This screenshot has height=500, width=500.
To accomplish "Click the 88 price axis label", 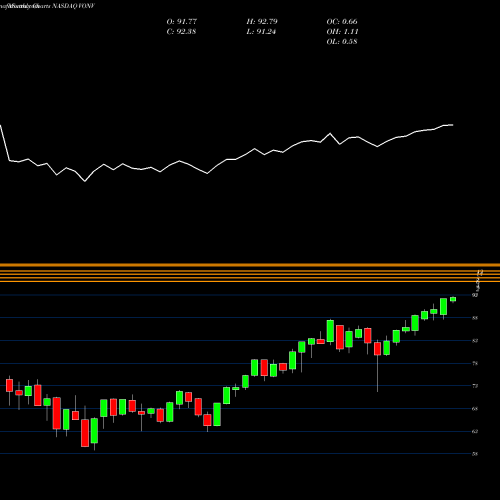I will (x=475, y=318).
